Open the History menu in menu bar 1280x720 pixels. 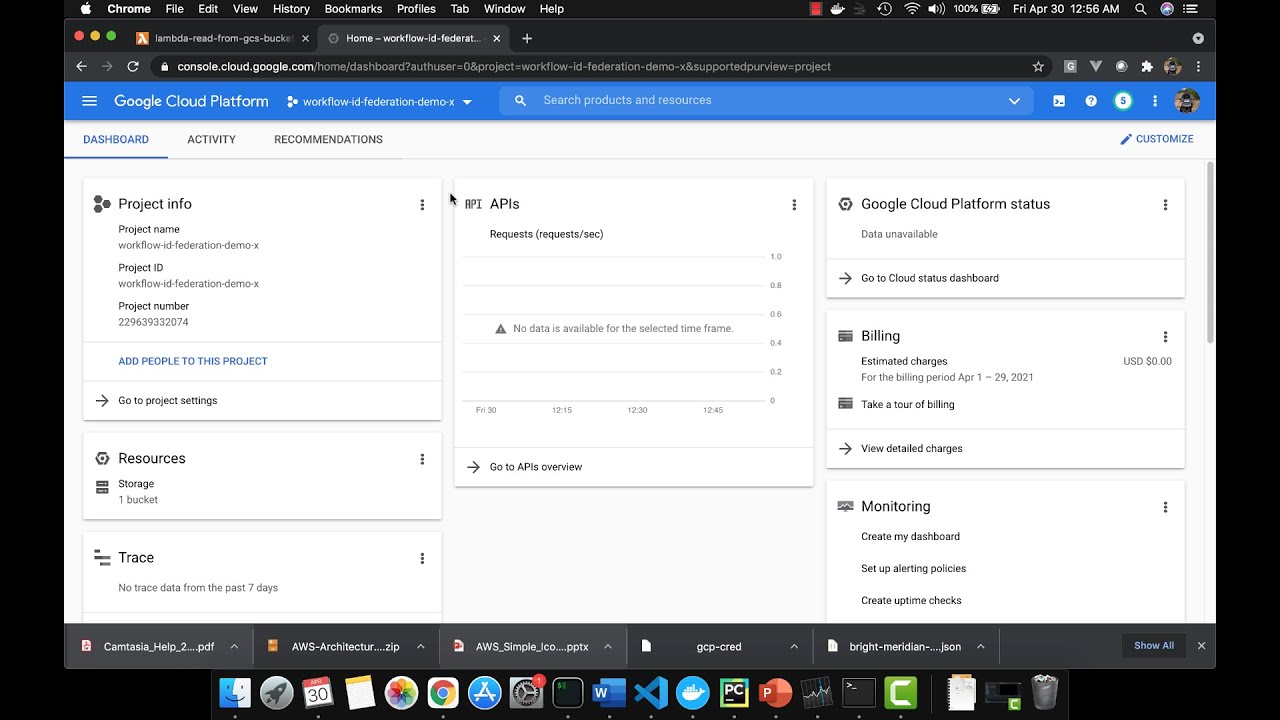click(291, 9)
